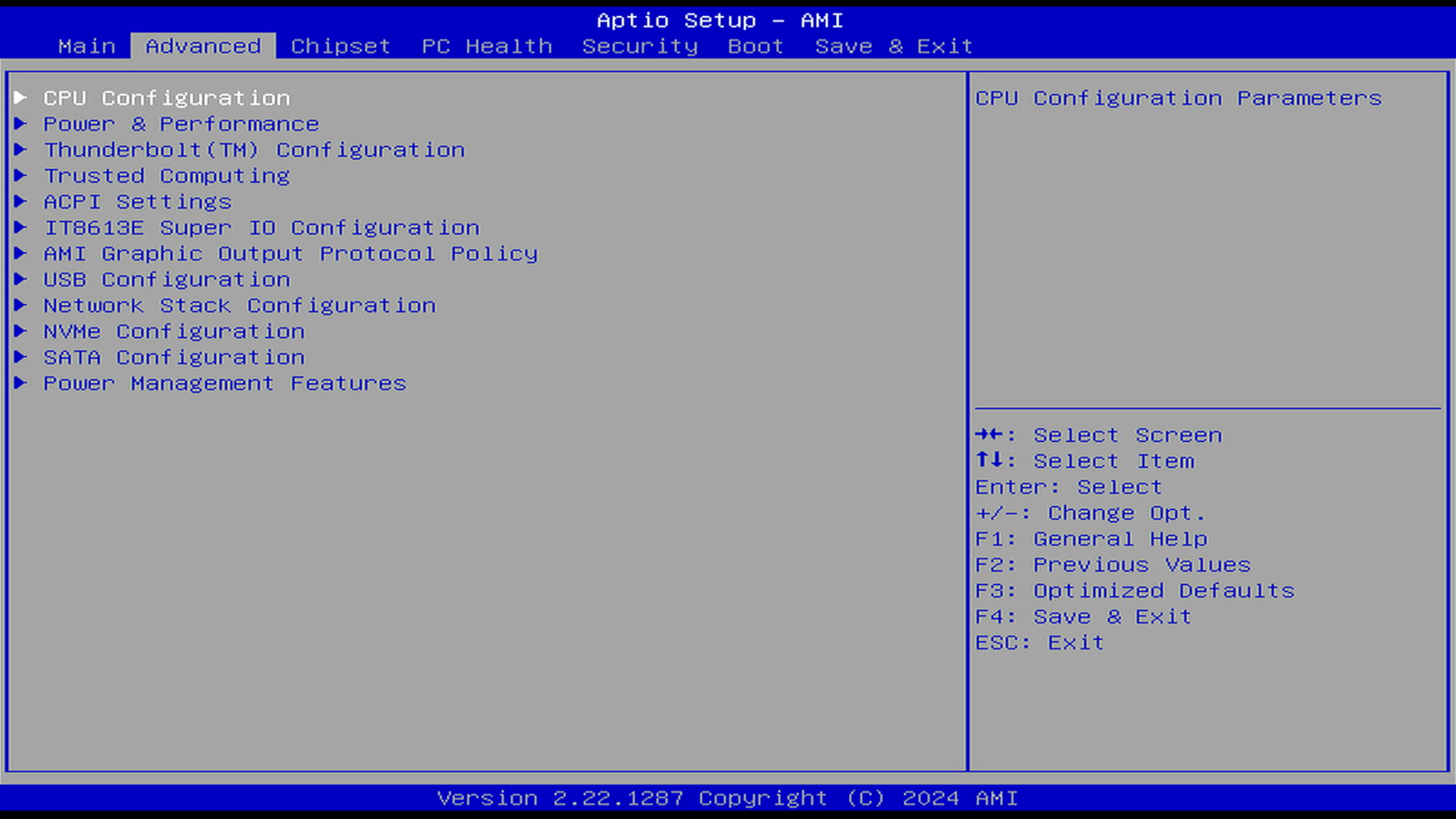The image size is (1456, 819).
Task: Switch to the Main tab
Action: point(87,47)
